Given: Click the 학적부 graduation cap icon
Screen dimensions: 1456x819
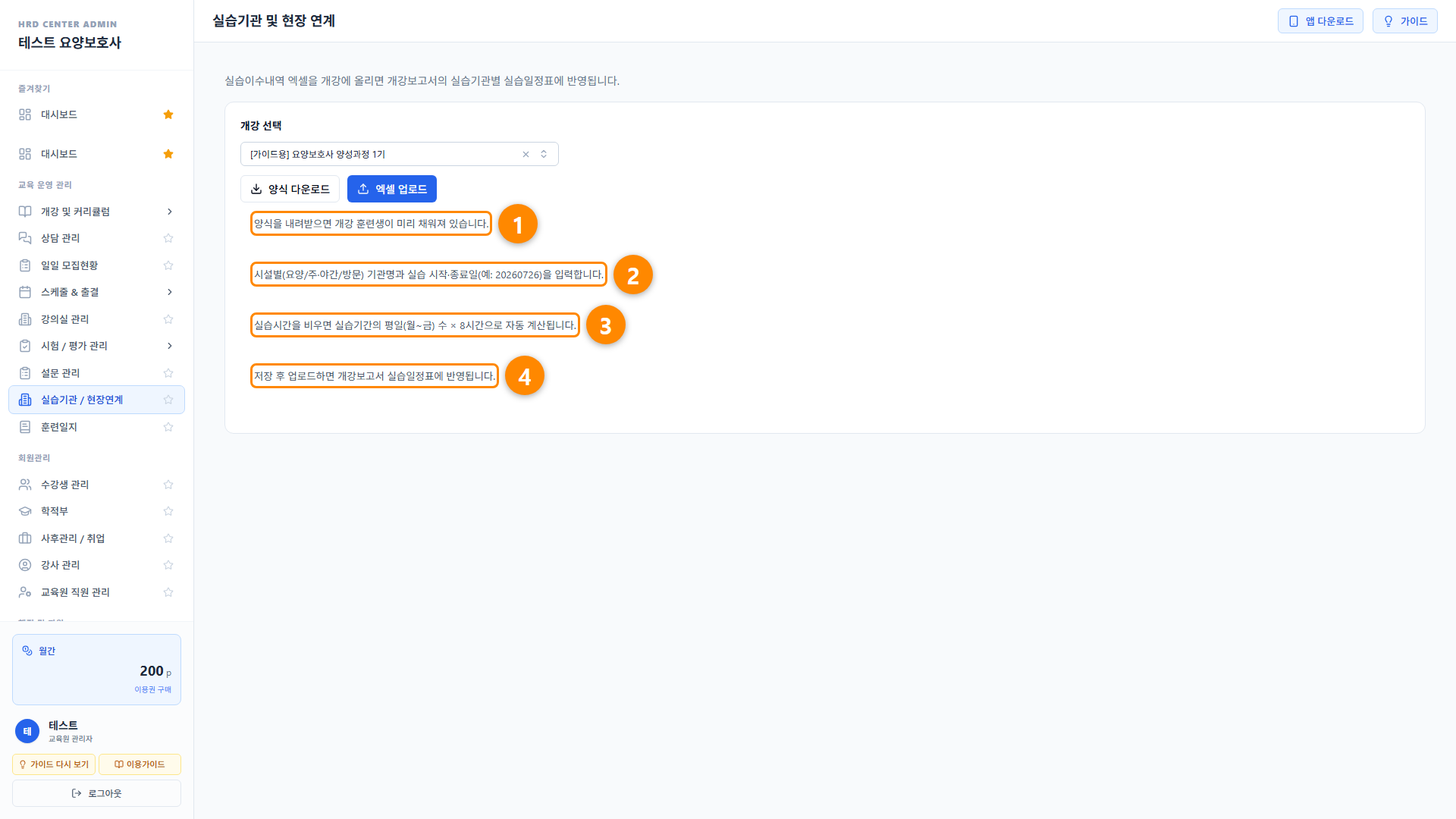Looking at the screenshot, I should 25,511.
